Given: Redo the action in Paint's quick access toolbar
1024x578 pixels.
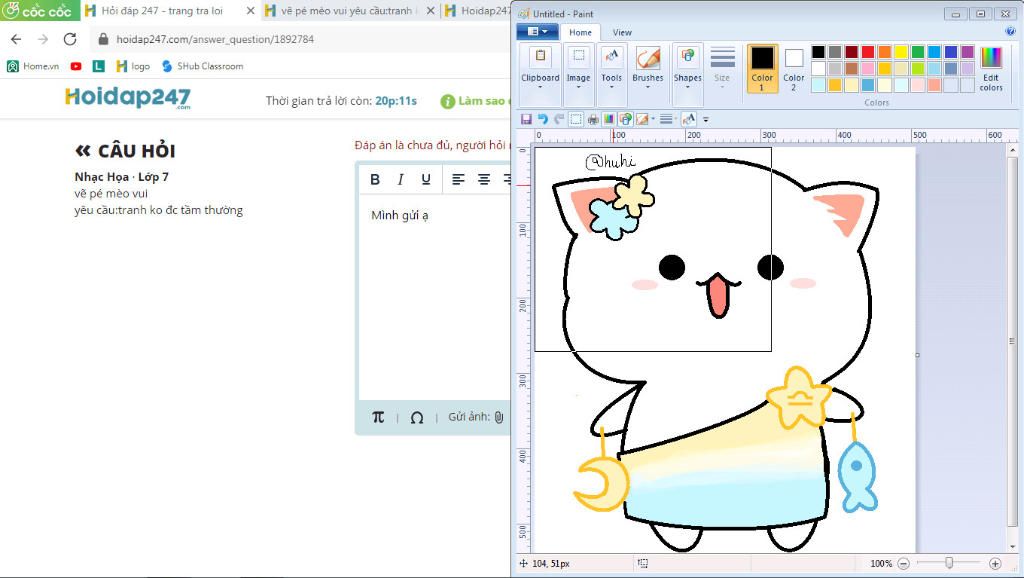Looking at the screenshot, I should click(x=558, y=119).
